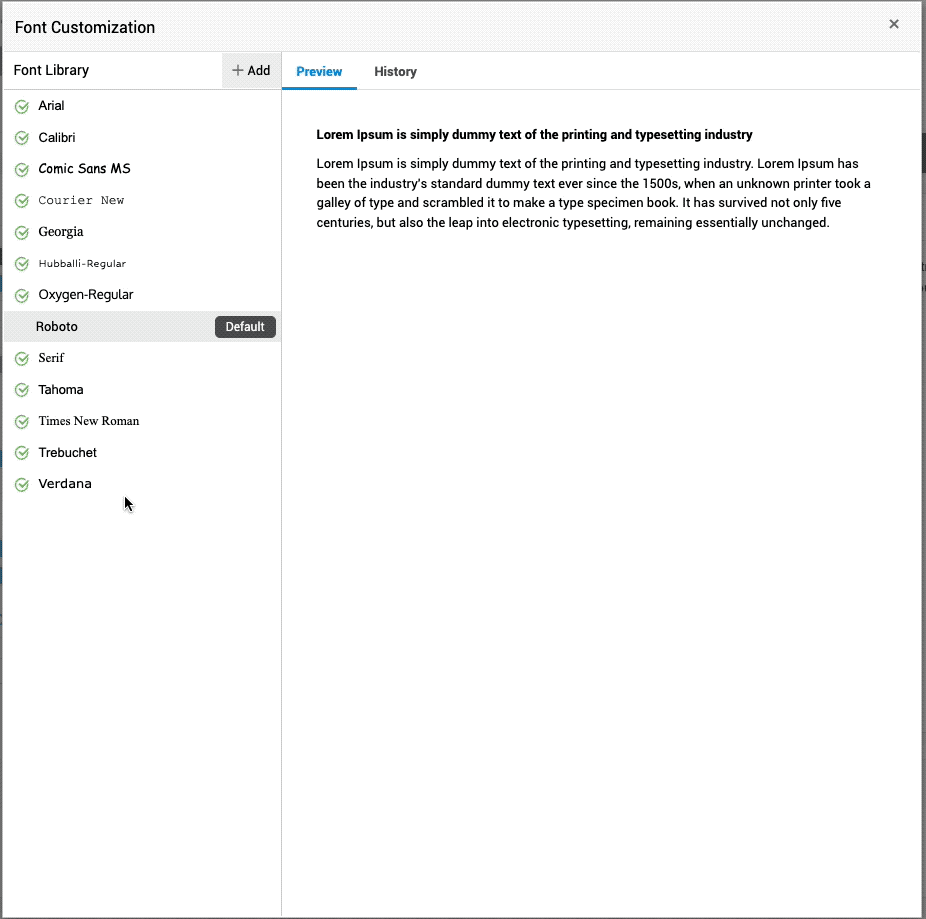Click the check icon next to Oxygen-Regular
926x919 pixels.
[x=22, y=295]
